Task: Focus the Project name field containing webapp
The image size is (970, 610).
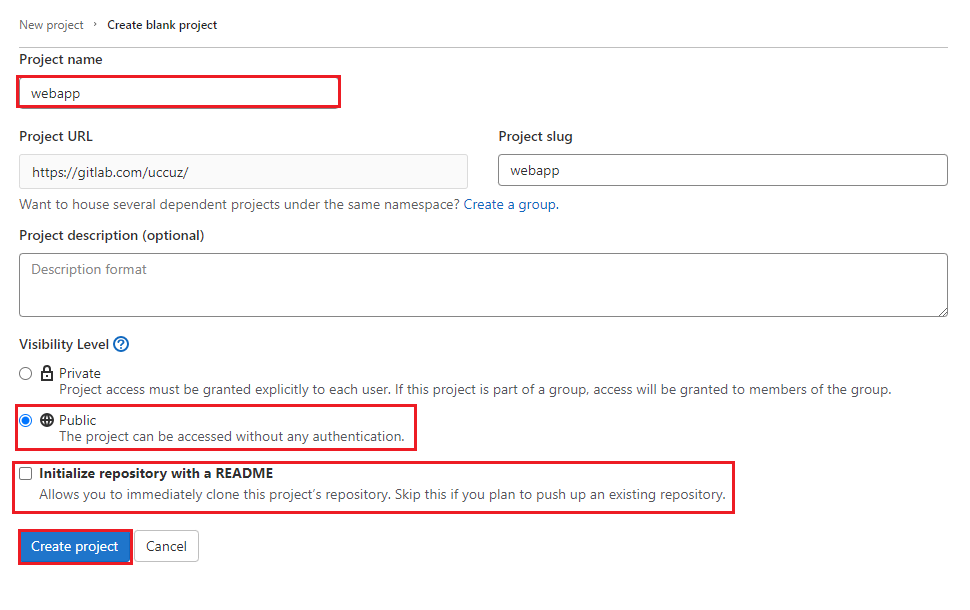Action: (179, 93)
